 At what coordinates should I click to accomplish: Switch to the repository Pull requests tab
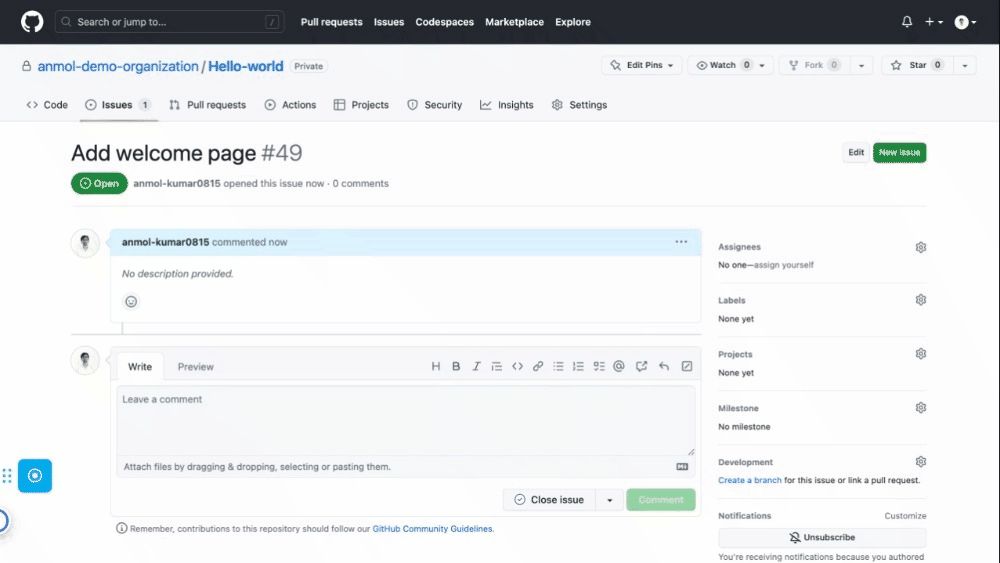point(208,105)
